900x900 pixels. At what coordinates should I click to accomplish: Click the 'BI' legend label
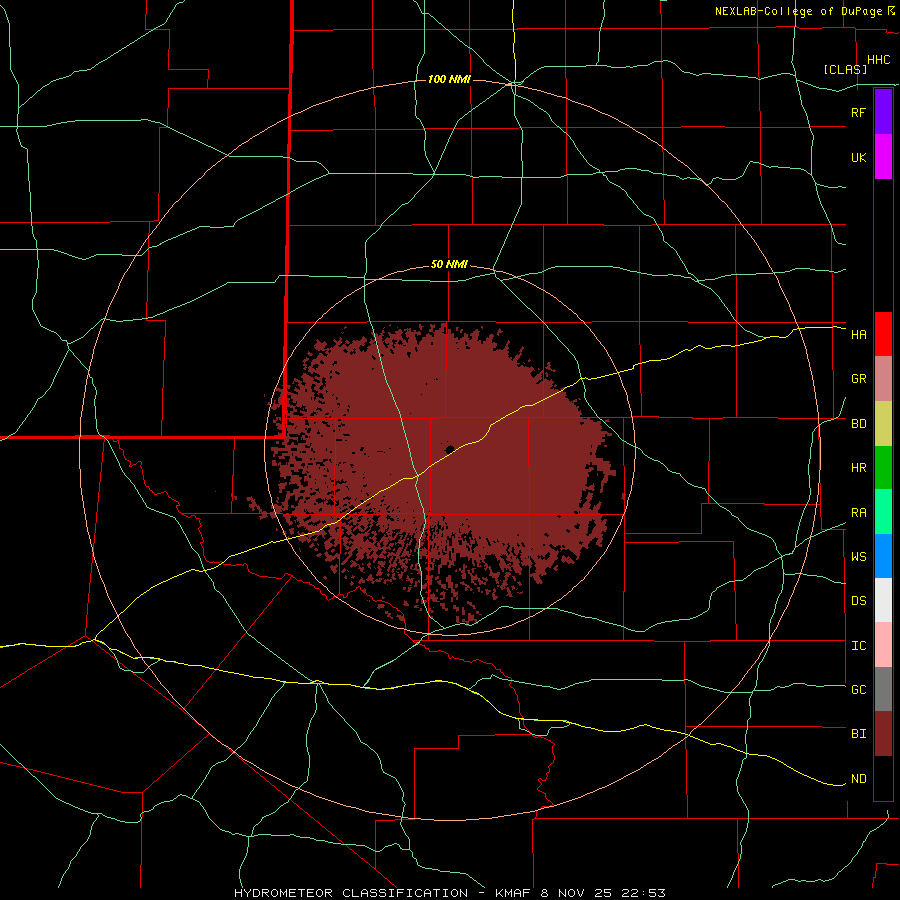click(859, 734)
